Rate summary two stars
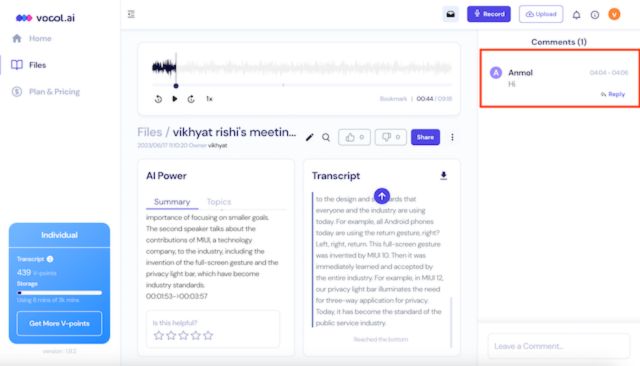640x366 pixels. (x=171, y=335)
